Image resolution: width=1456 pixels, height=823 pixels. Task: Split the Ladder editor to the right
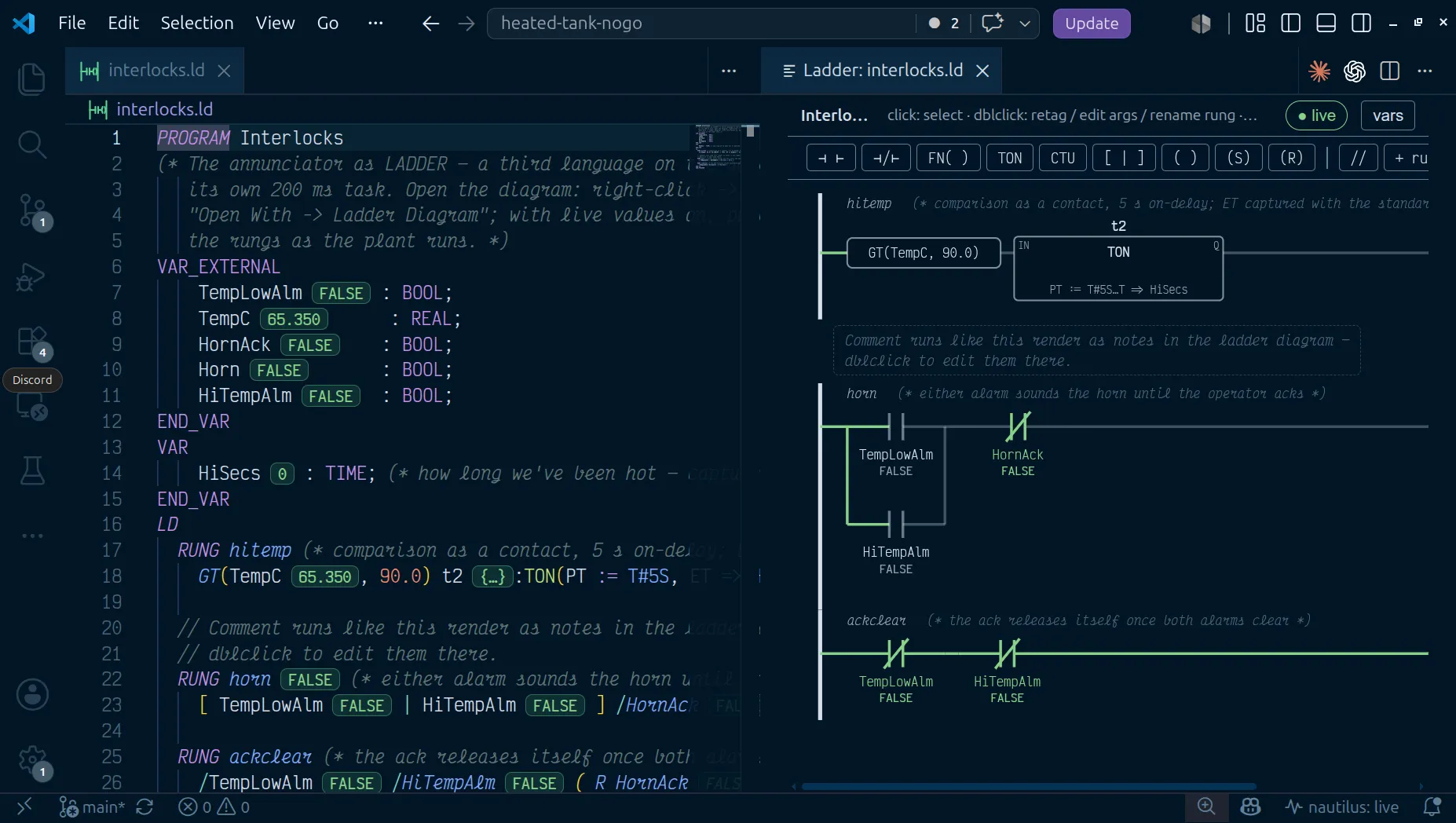[x=1389, y=71]
